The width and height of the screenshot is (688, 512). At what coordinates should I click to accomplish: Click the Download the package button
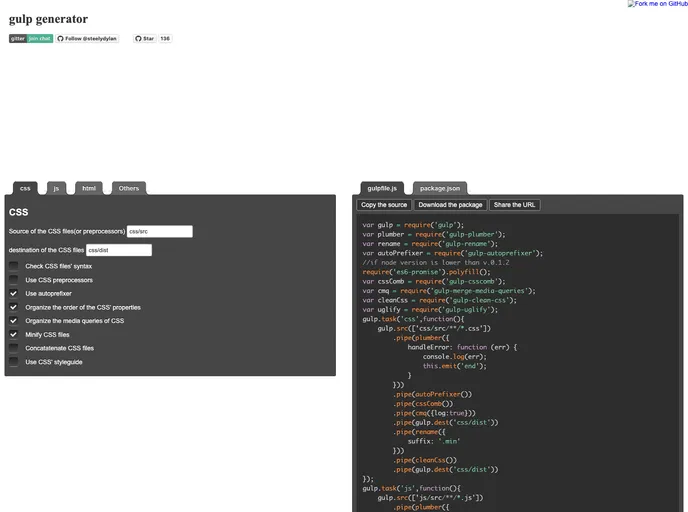click(450, 205)
